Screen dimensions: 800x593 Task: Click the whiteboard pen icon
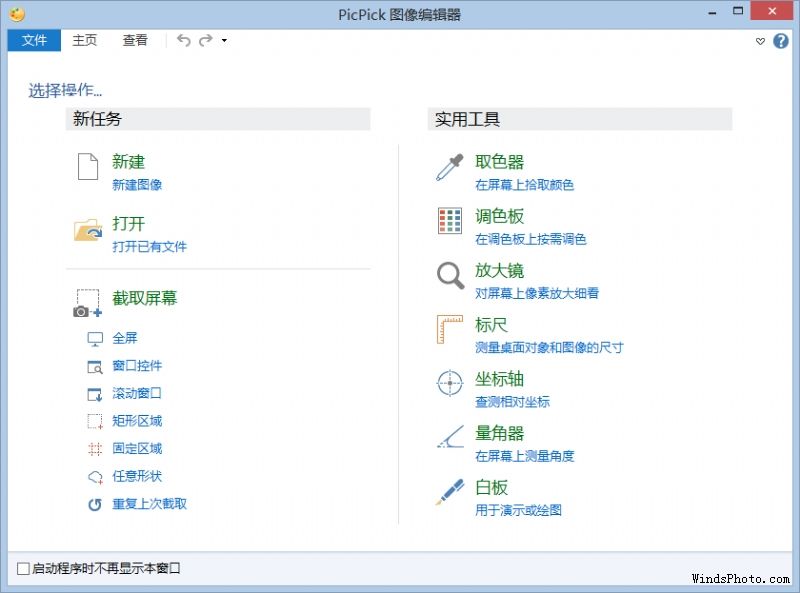[x=449, y=491]
